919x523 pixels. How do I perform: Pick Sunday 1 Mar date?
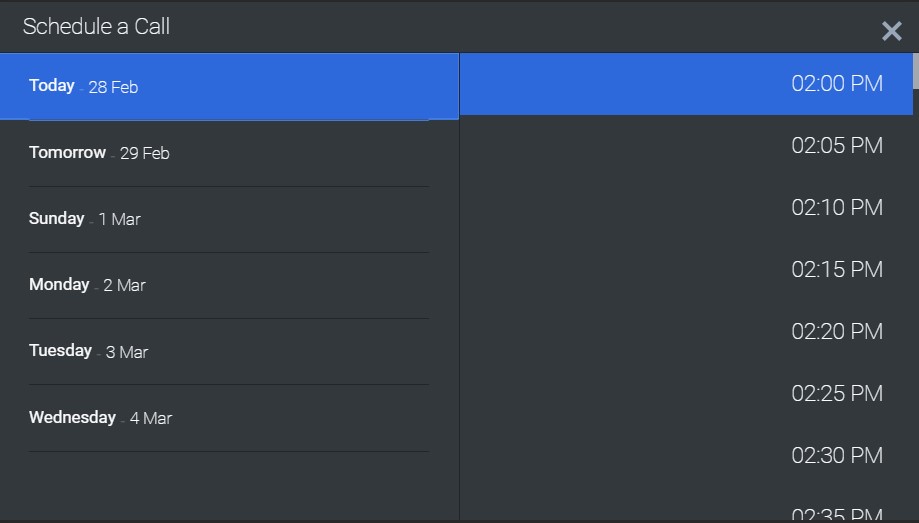click(x=229, y=219)
